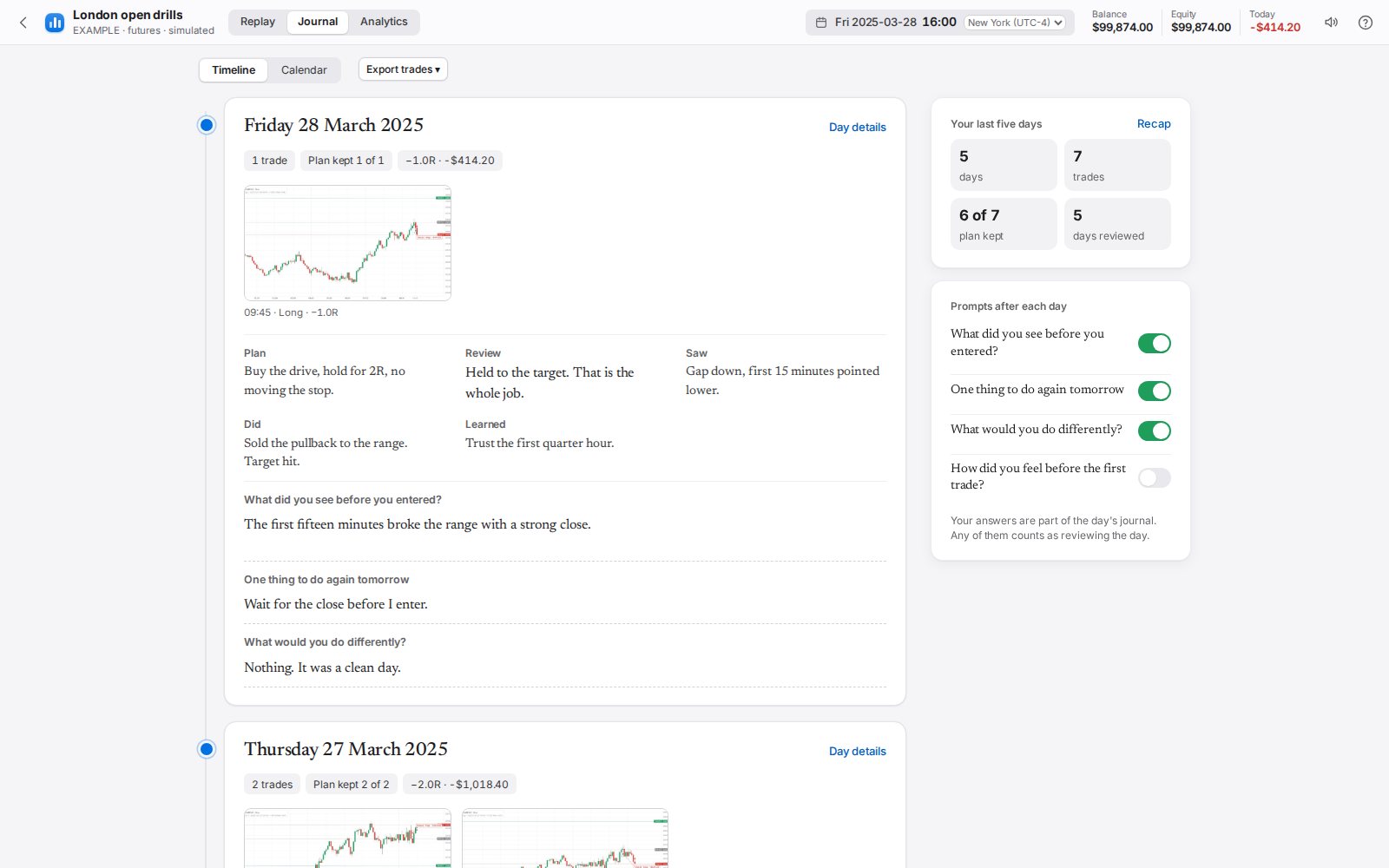1389x868 pixels.
Task: Click the 'Plan kept 1 of 1' chip
Action: (x=346, y=161)
